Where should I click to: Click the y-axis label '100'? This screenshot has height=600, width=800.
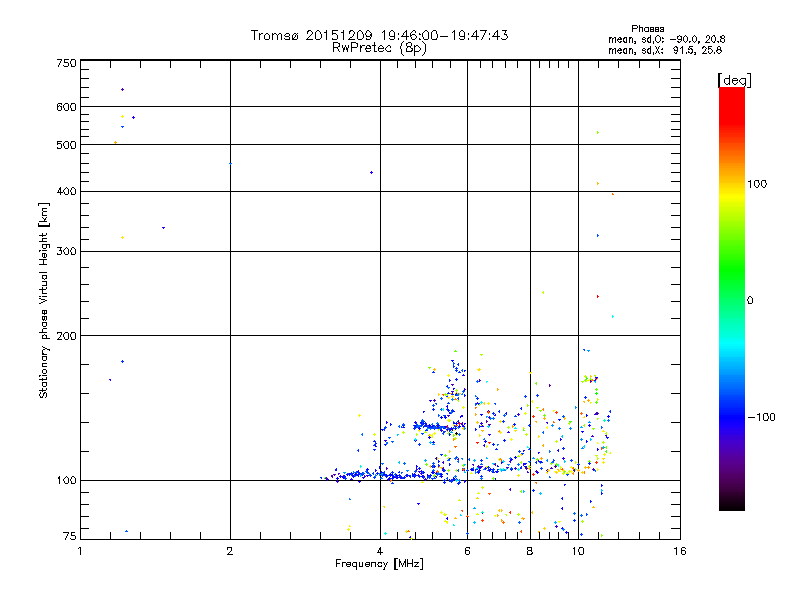coord(66,481)
